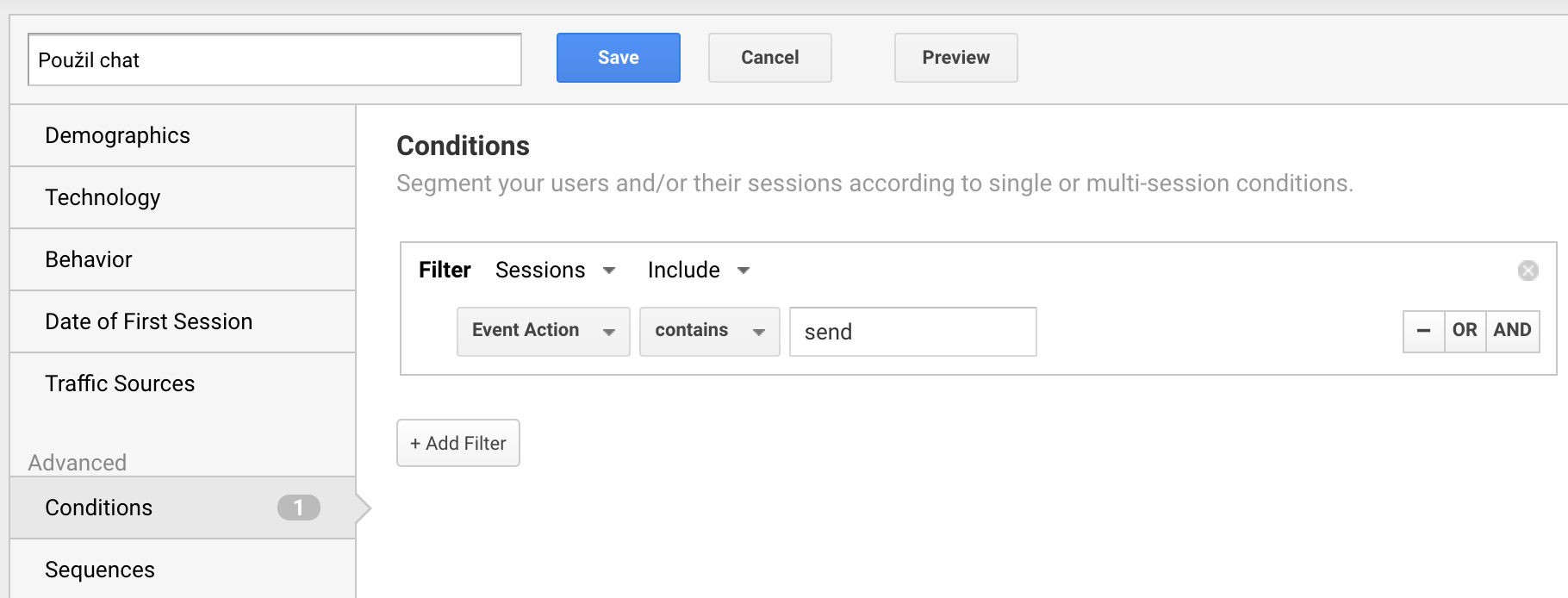Viewport: 1568px width, 598px height.
Task: Open the Include/Exclude dropdown
Action: click(698, 271)
